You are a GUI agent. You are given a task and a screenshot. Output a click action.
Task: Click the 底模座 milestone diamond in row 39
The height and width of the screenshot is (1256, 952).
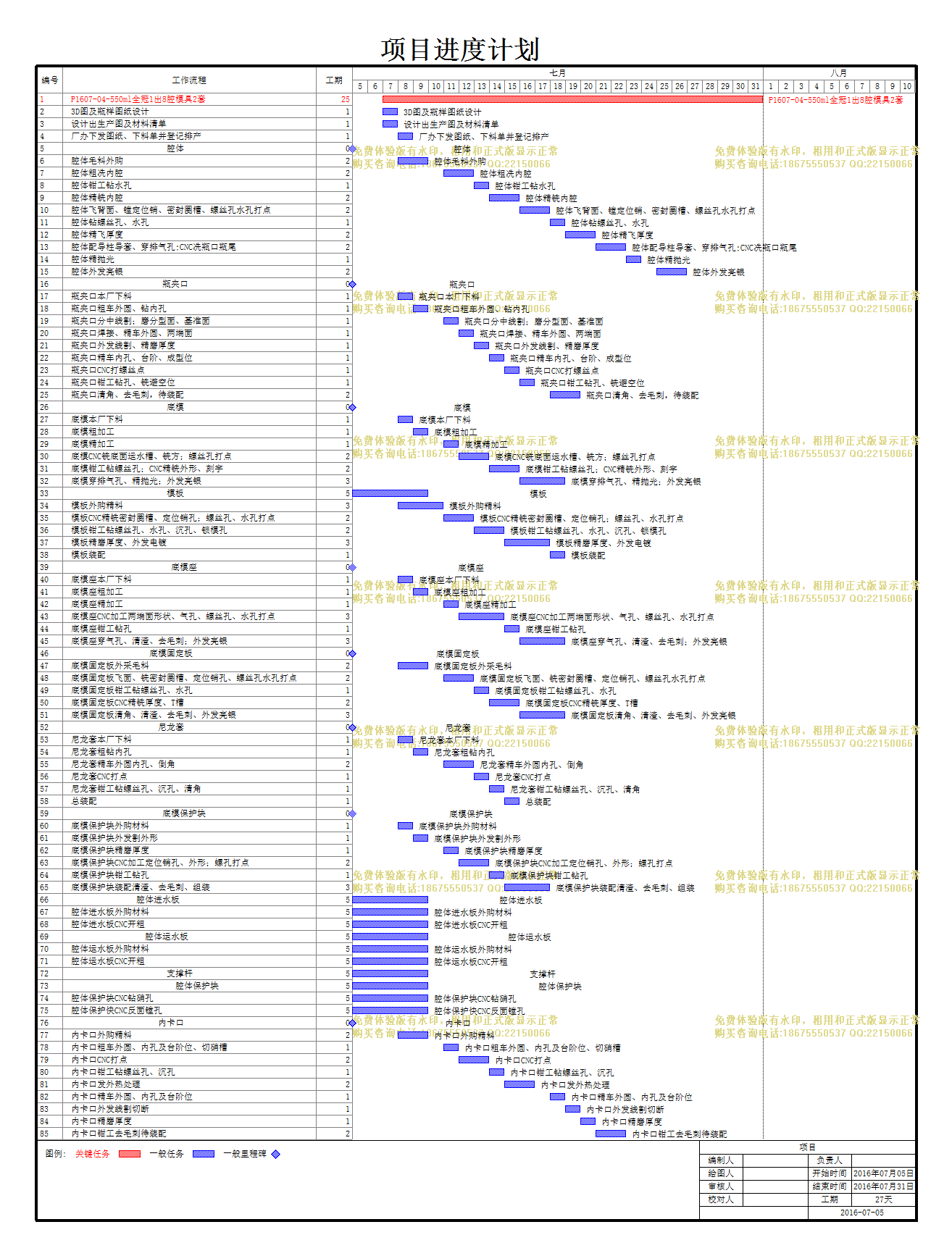click(x=353, y=567)
